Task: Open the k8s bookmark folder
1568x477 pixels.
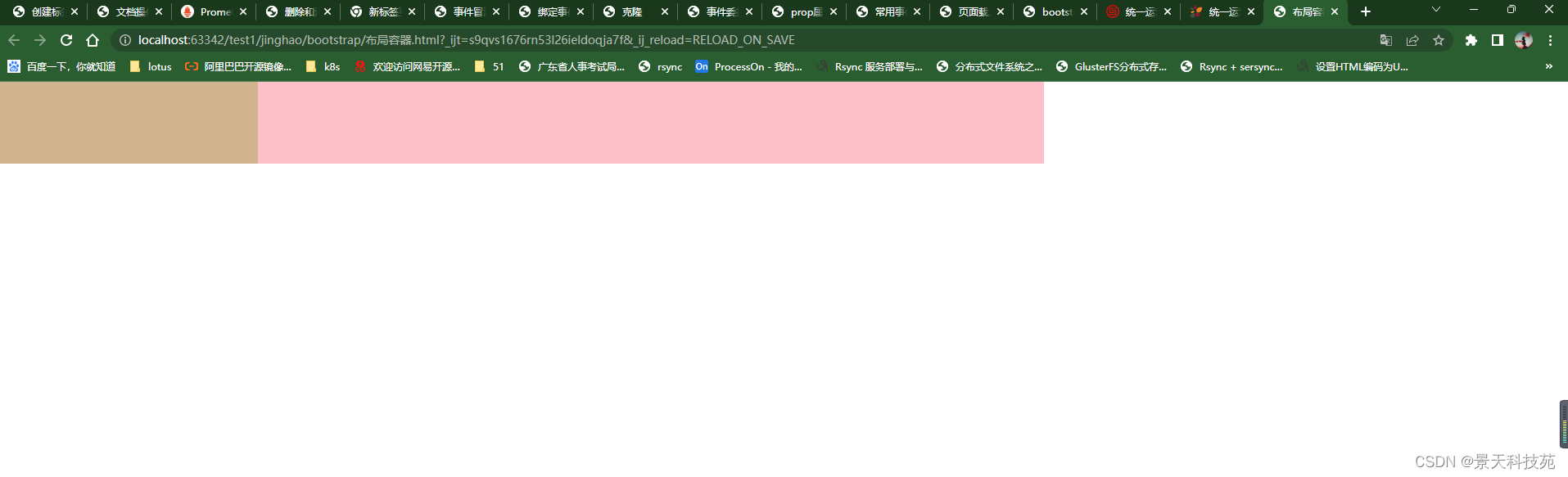Action: click(323, 66)
